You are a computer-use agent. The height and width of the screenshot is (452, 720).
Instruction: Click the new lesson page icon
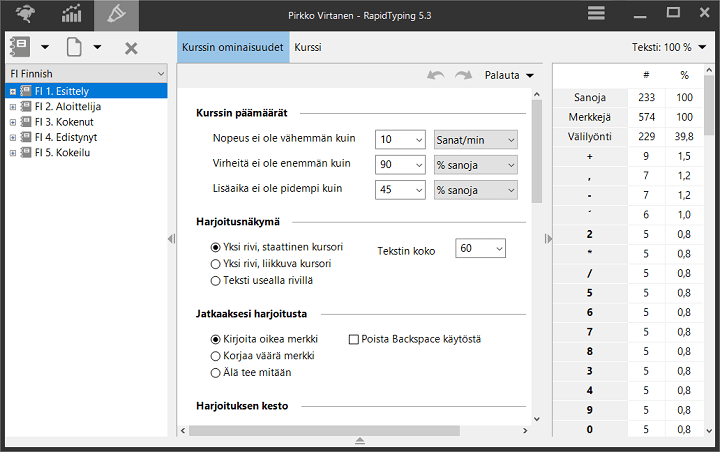pyautogui.click(x=74, y=47)
